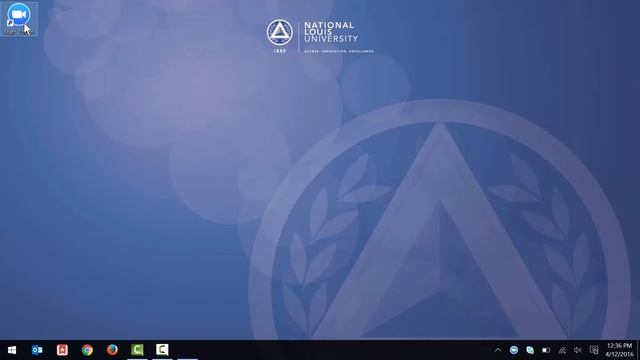Launch Firefox from the taskbar
The image size is (640, 360).
click(112, 350)
